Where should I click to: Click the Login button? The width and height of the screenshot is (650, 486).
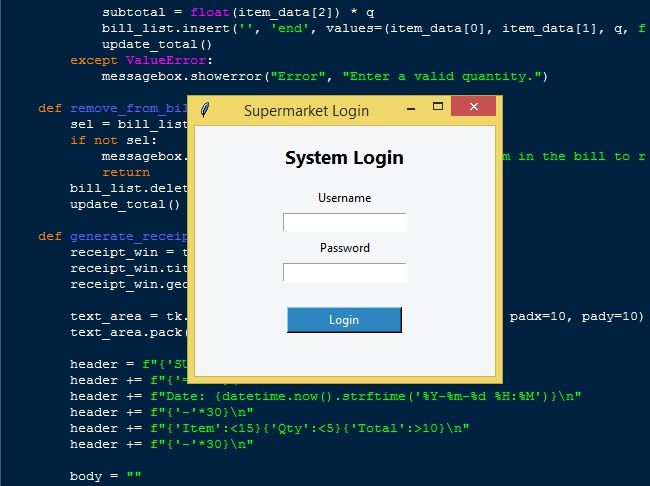point(344,320)
